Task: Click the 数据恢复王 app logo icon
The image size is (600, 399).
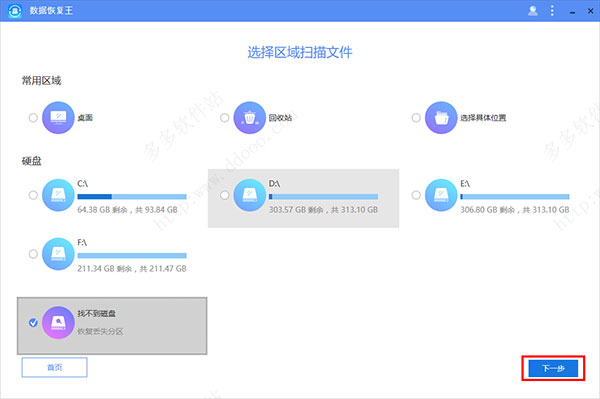Action: tap(15, 11)
